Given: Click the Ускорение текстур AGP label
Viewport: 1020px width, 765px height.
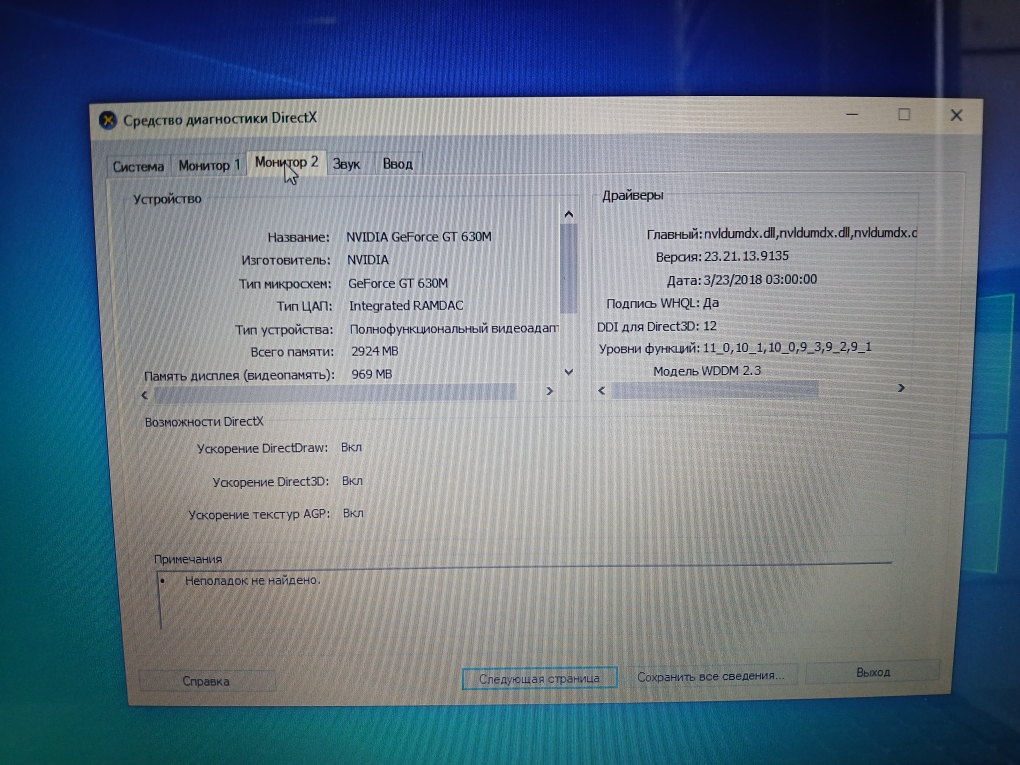Looking at the screenshot, I should click(260, 515).
